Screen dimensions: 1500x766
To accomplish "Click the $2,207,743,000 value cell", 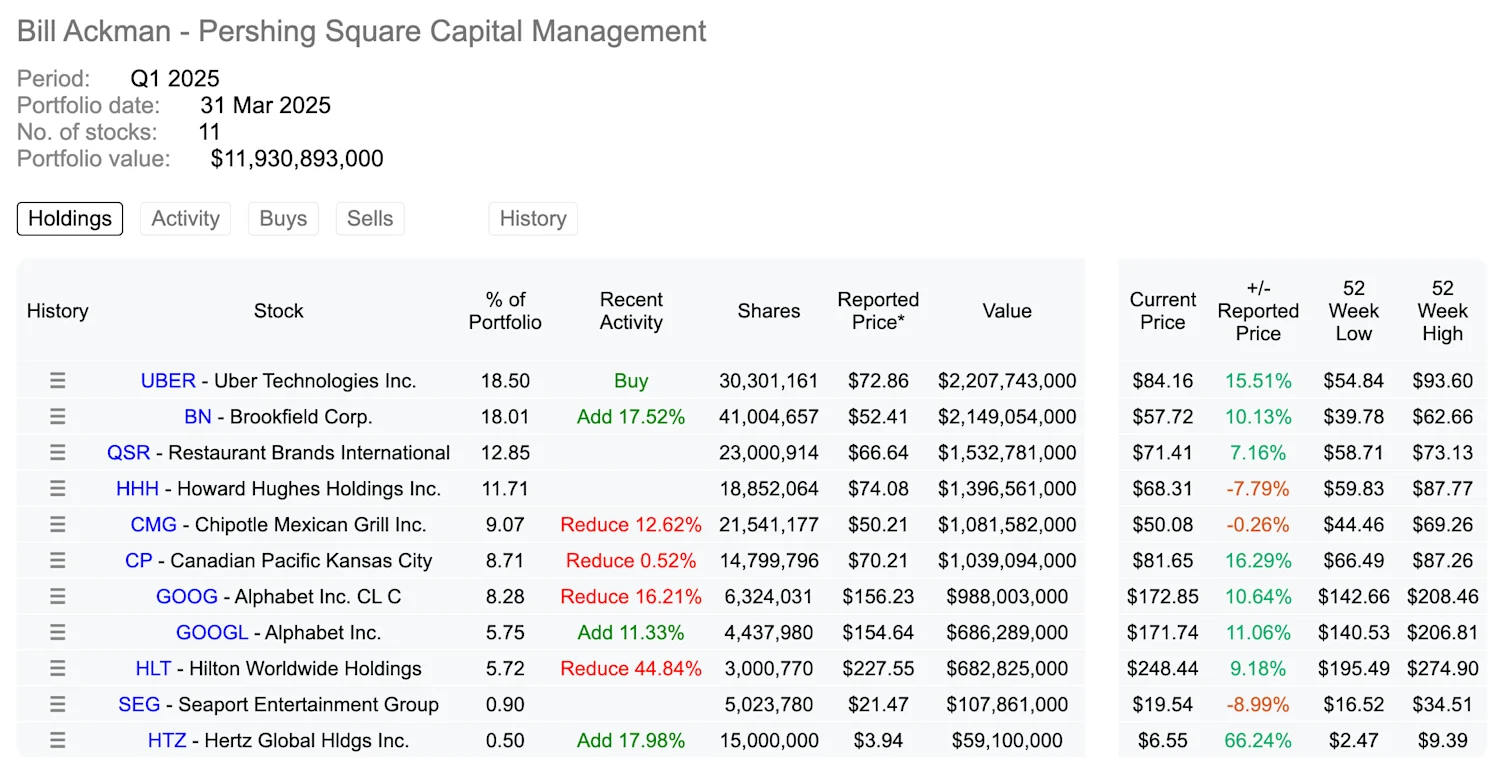I will 1007,381.
